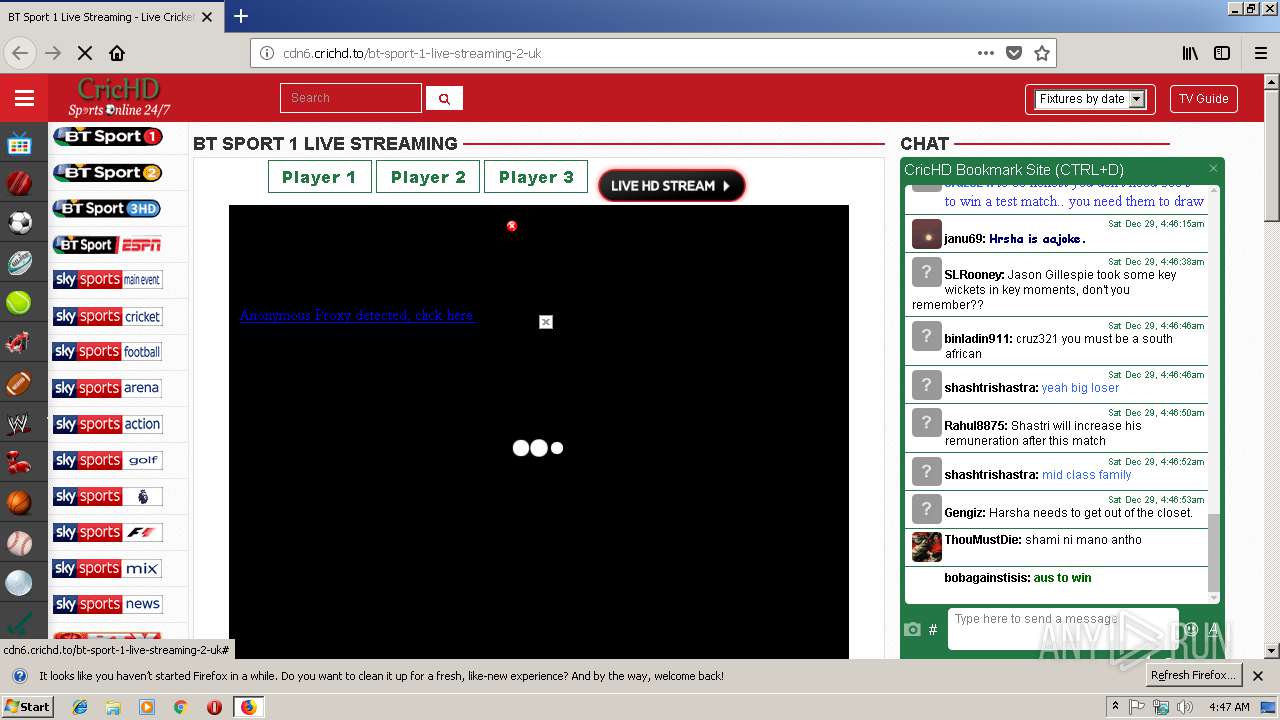Click the small red close icon atop player
The width and height of the screenshot is (1280, 720).
pyautogui.click(x=512, y=226)
